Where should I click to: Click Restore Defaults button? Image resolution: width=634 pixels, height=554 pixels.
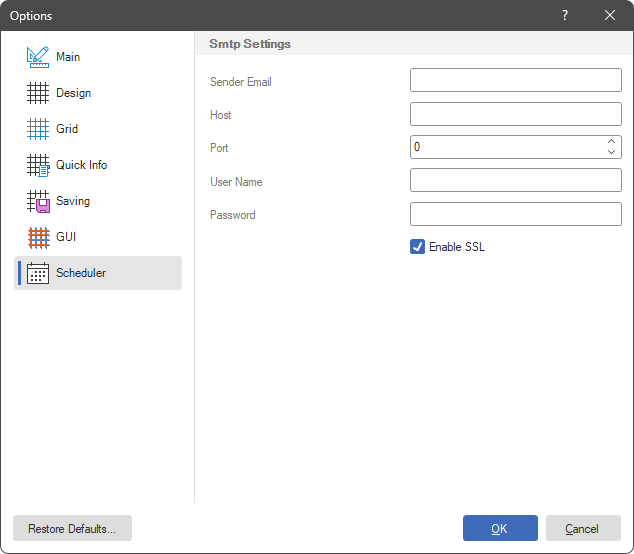pyautogui.click(x=72, y=528)
